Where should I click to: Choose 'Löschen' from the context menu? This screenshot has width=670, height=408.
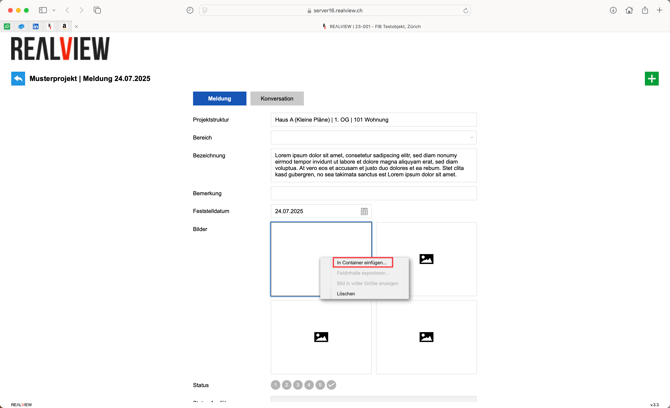pos(346,294)
